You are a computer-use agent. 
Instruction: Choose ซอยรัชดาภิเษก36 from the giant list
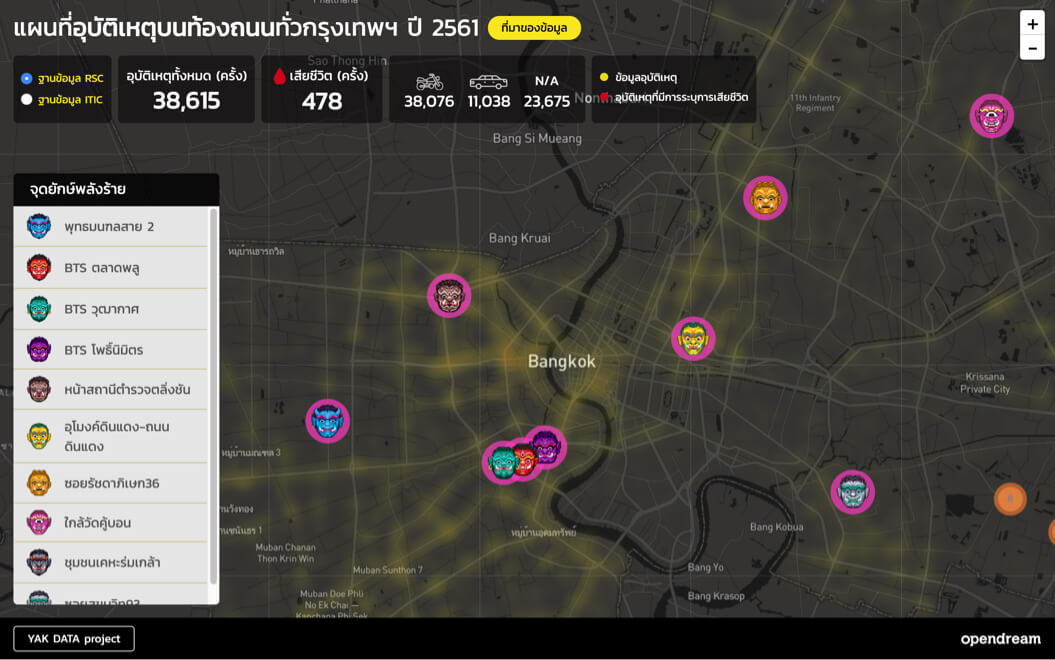pyautogui.click(x=110, y=484)
